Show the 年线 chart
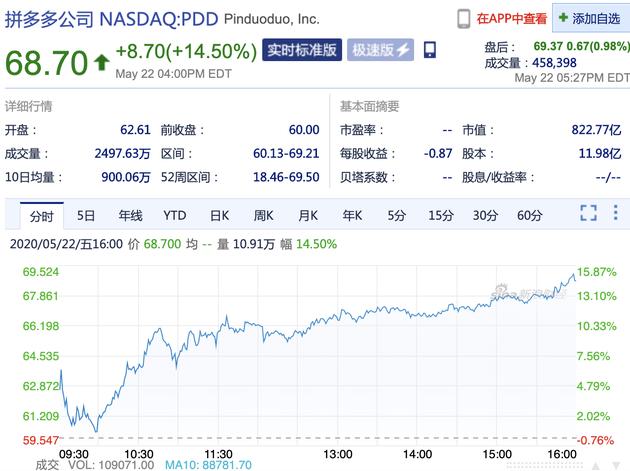The width and height of the screenshot is (630, 471). (x=130, y=216)
